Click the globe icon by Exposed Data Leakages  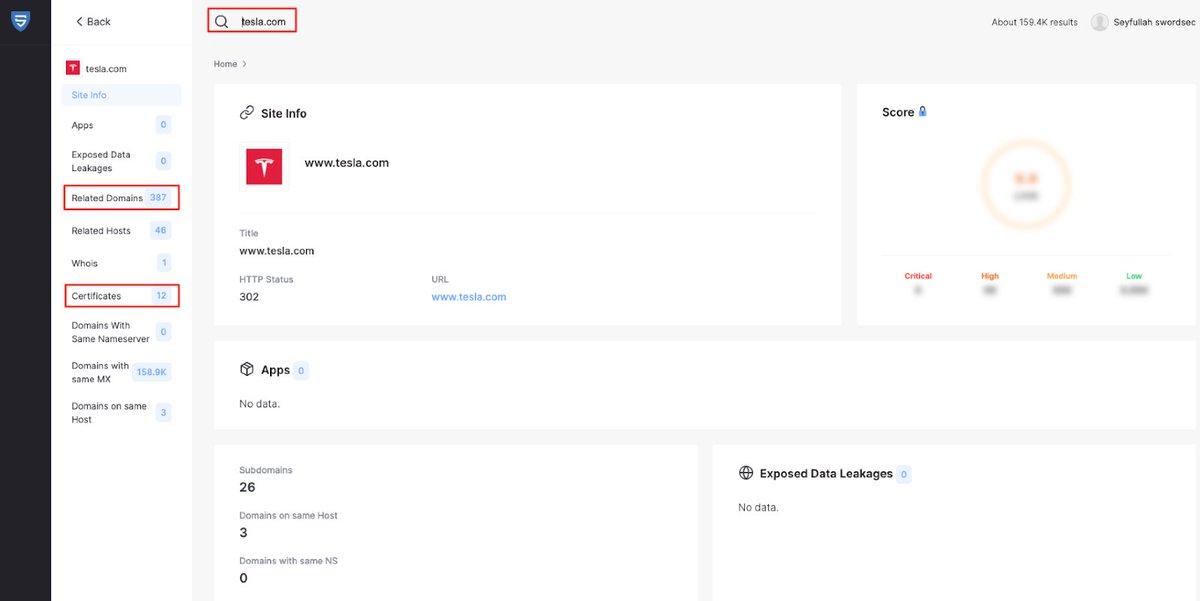coord(746,473)
